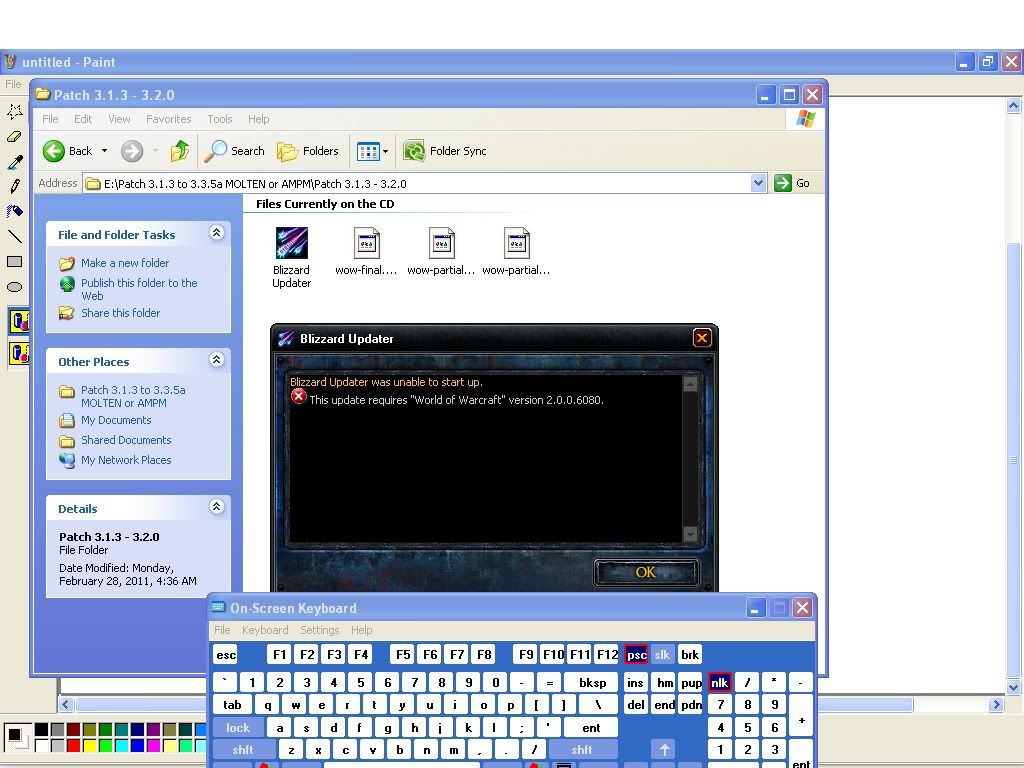Screen dimensions: 1024x768
Task: Toggle the nlk Num Lock key
Action: (x=719, y=683)
